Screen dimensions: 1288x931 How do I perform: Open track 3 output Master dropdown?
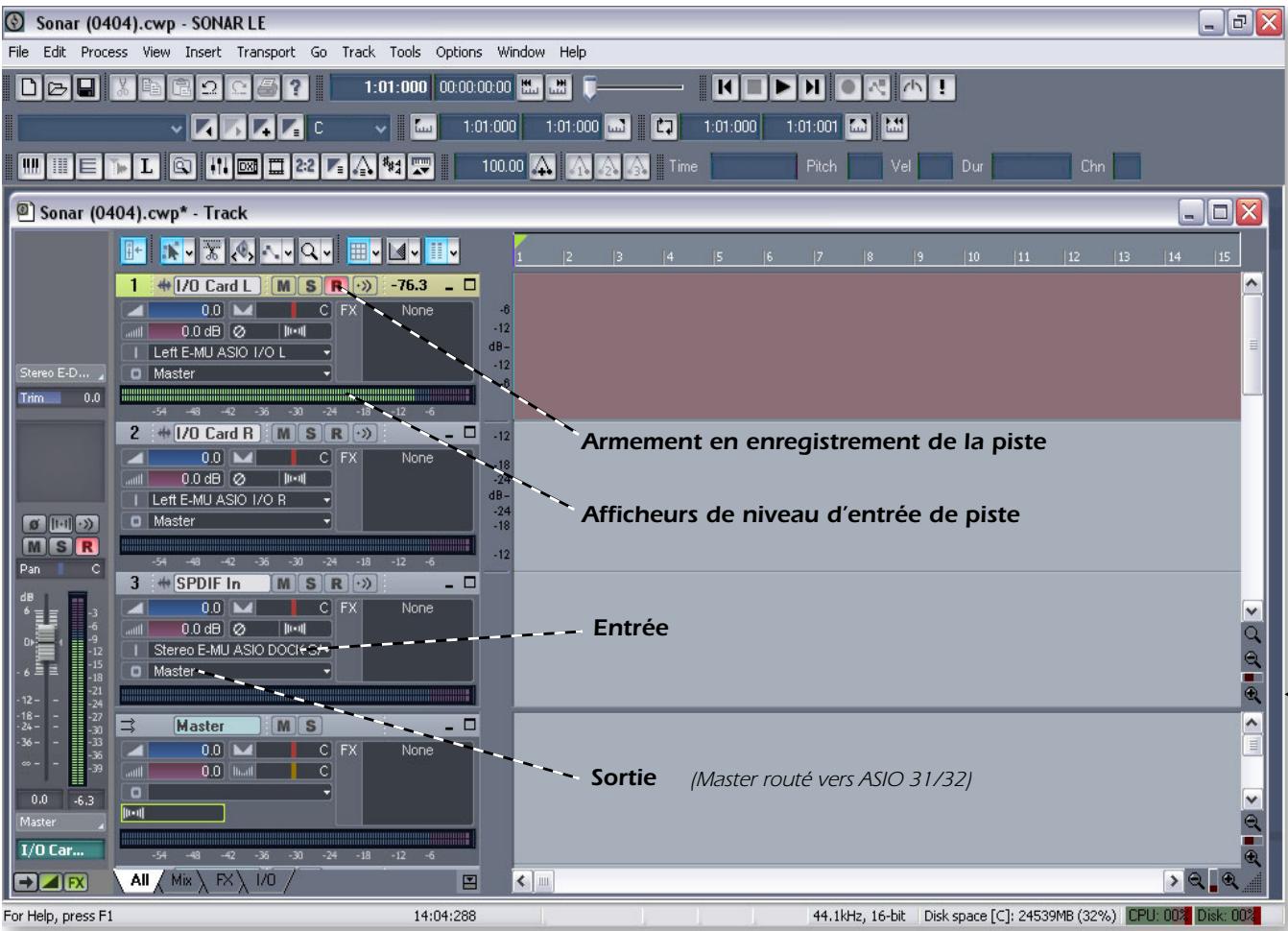tap(239, 671)
